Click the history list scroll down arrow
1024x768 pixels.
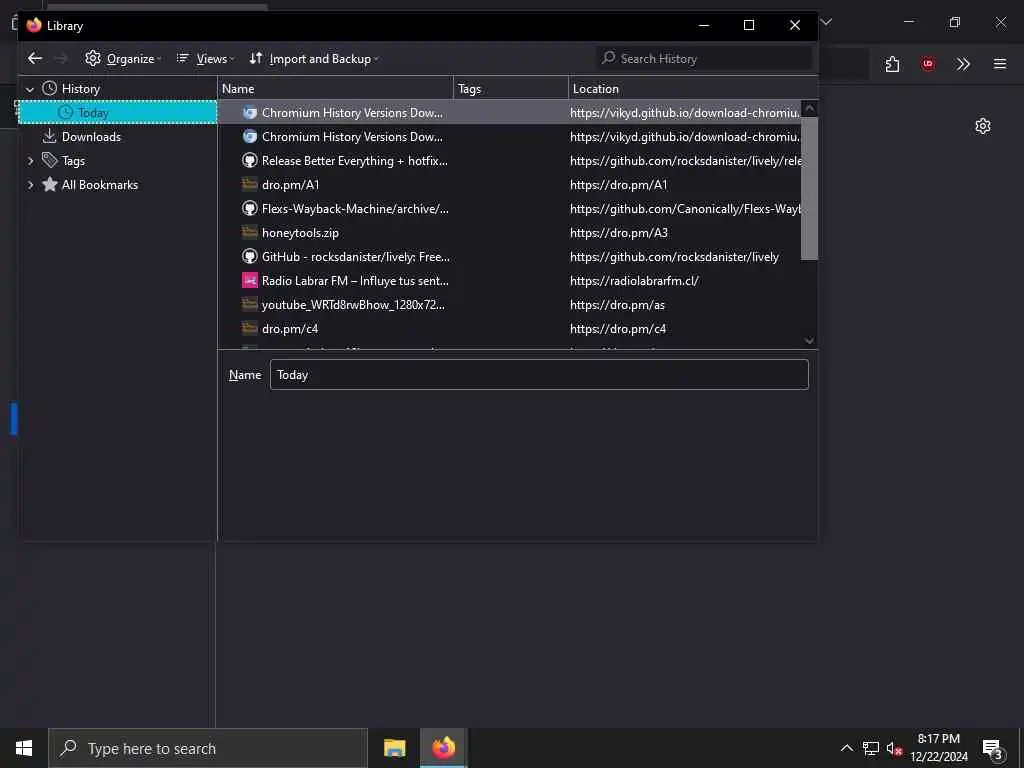809,340
